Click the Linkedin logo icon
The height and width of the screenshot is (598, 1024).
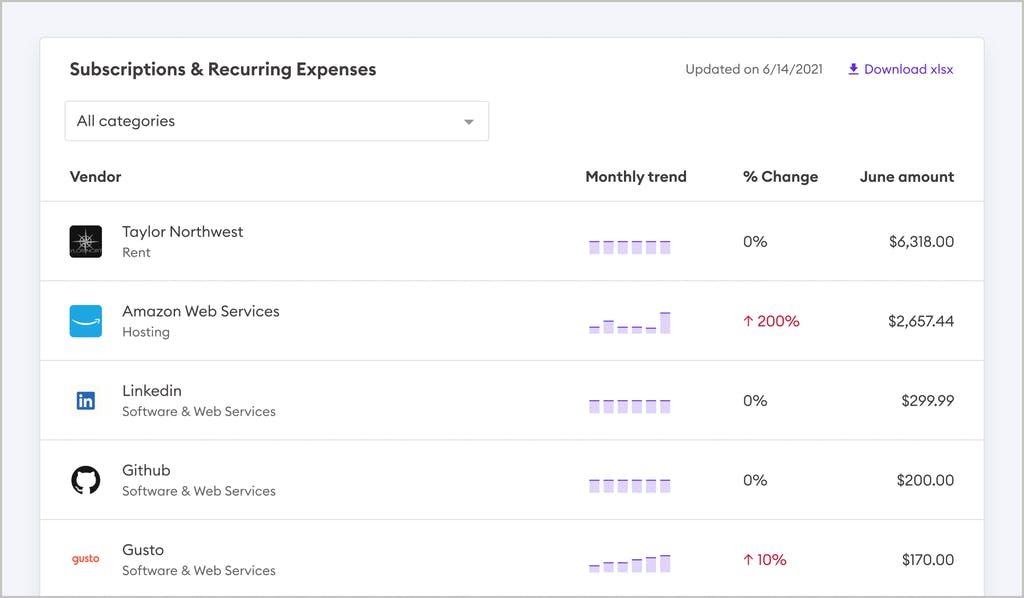(85, 401)
